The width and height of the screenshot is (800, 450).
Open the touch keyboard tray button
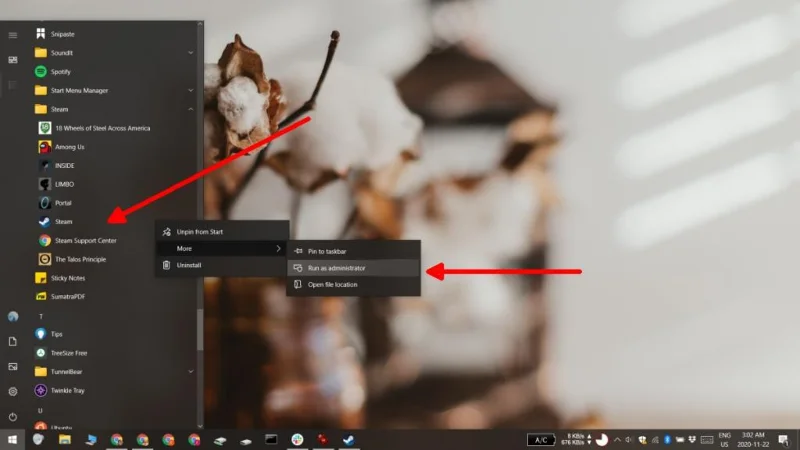coord(707,440)
